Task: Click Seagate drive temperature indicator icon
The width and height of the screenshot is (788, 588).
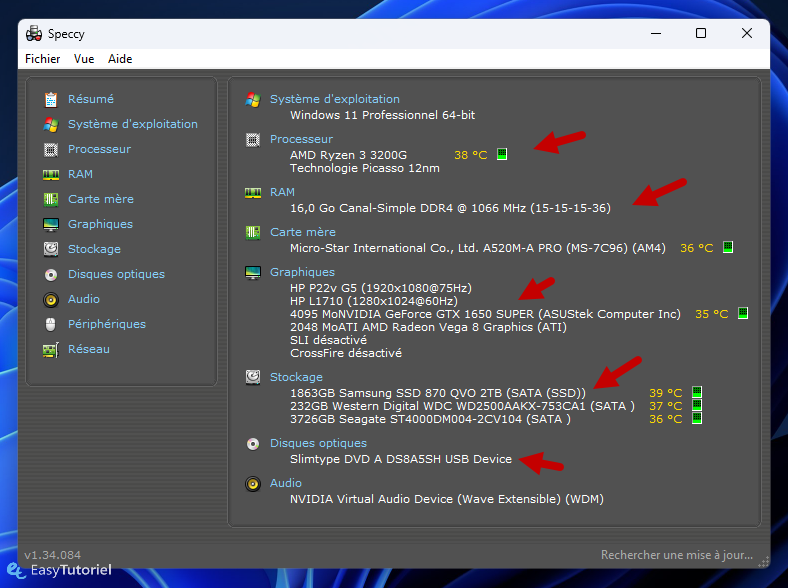Action: 697,418
